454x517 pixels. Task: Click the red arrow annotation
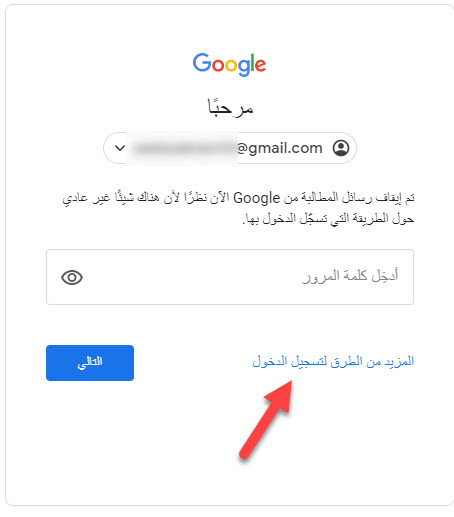(266, 419)
